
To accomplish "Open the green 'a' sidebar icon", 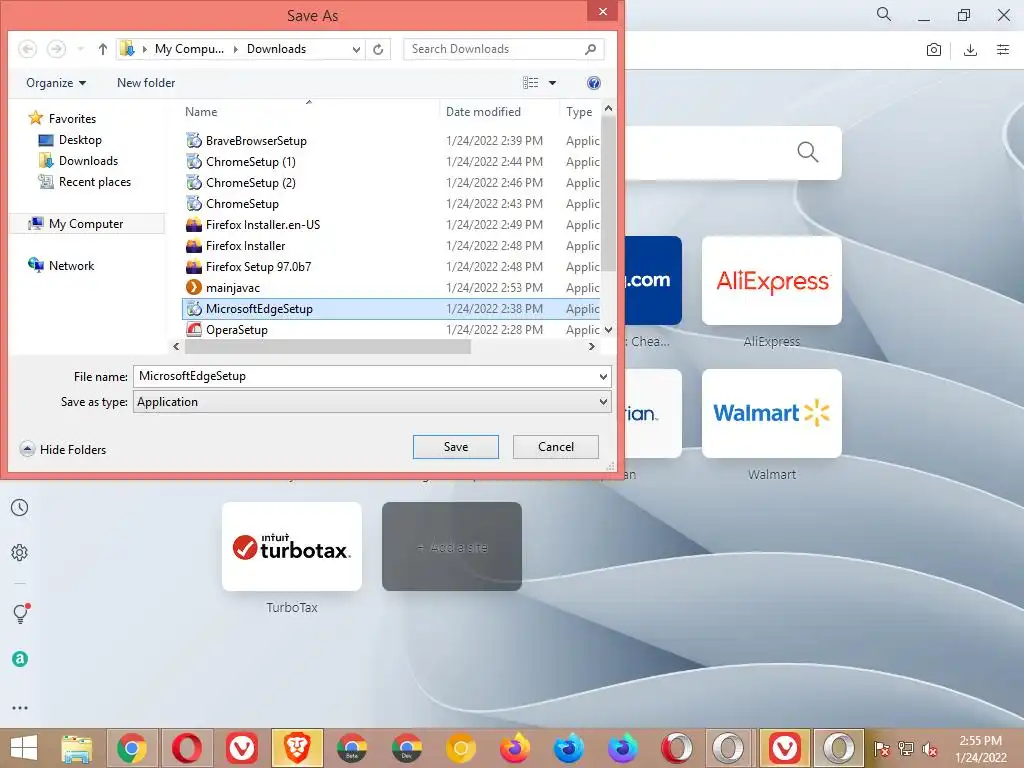I will click(20, 659).
